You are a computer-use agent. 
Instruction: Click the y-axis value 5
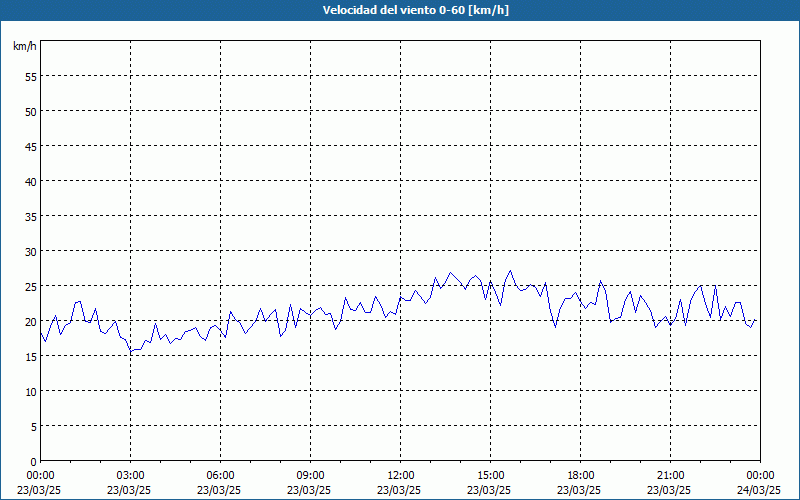coord(34,427)
